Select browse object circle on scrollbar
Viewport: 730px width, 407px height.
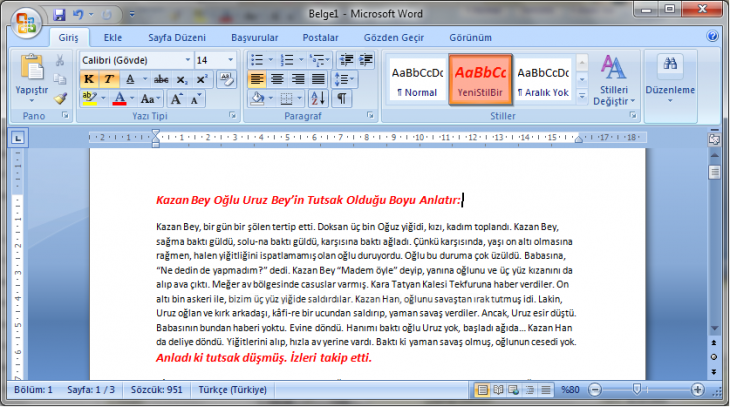pyautogui.click(x=714, y=357)
